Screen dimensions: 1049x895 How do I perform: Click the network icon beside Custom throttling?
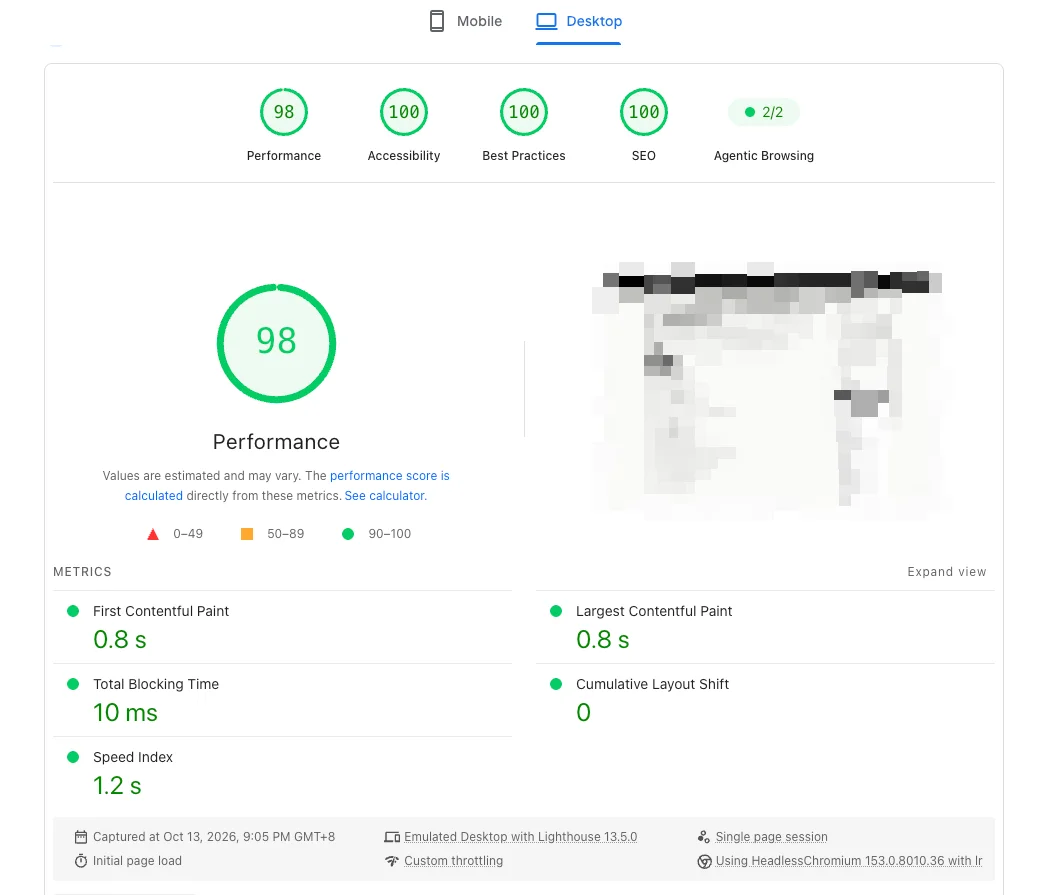[x=392, y=861]
